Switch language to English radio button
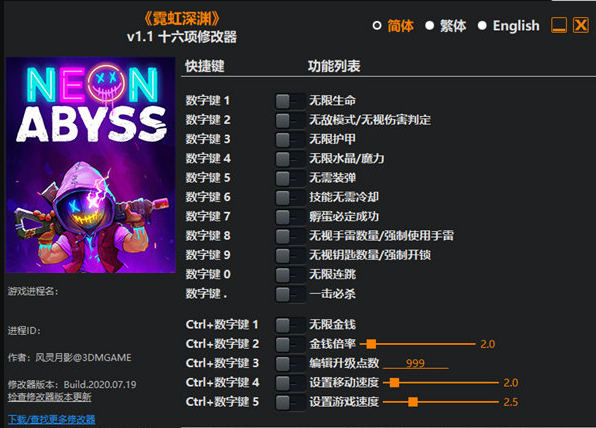Image resolution: width=596 pixels, height=428 pixels. click(482, 26)
